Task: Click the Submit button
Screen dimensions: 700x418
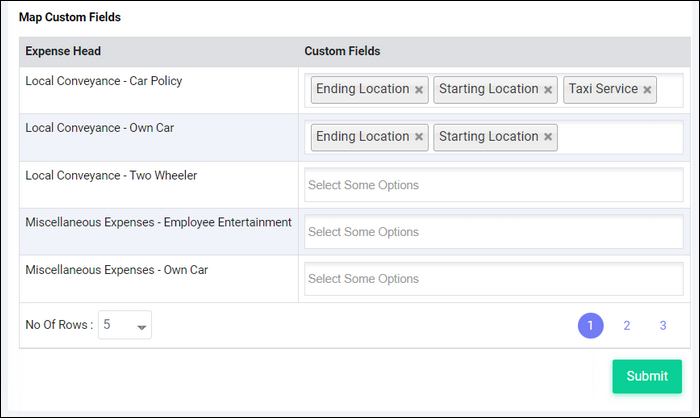Action: (647, 376)
